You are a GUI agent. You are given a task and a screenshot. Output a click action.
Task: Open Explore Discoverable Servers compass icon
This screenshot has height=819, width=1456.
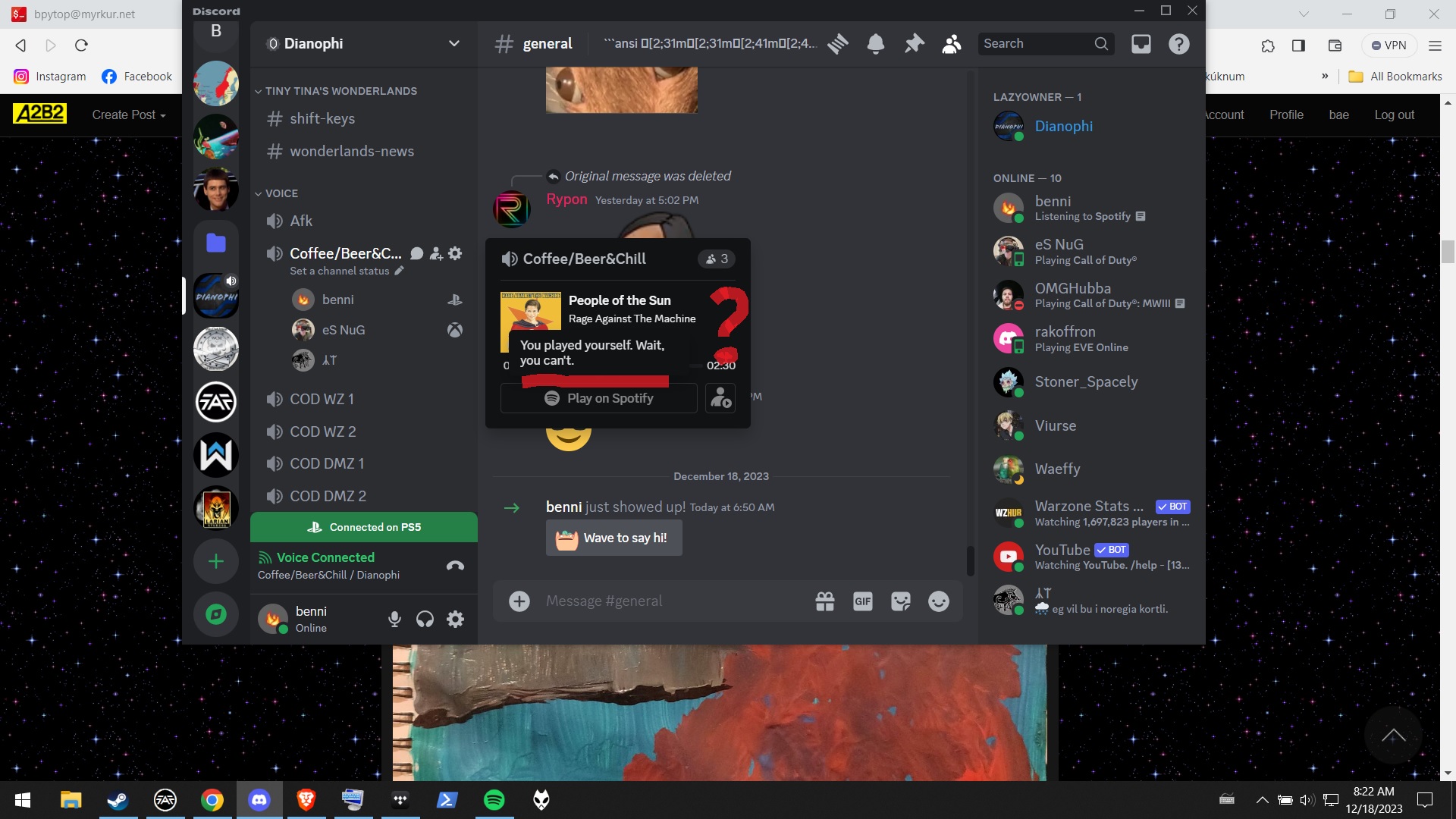tap(216, 614)
